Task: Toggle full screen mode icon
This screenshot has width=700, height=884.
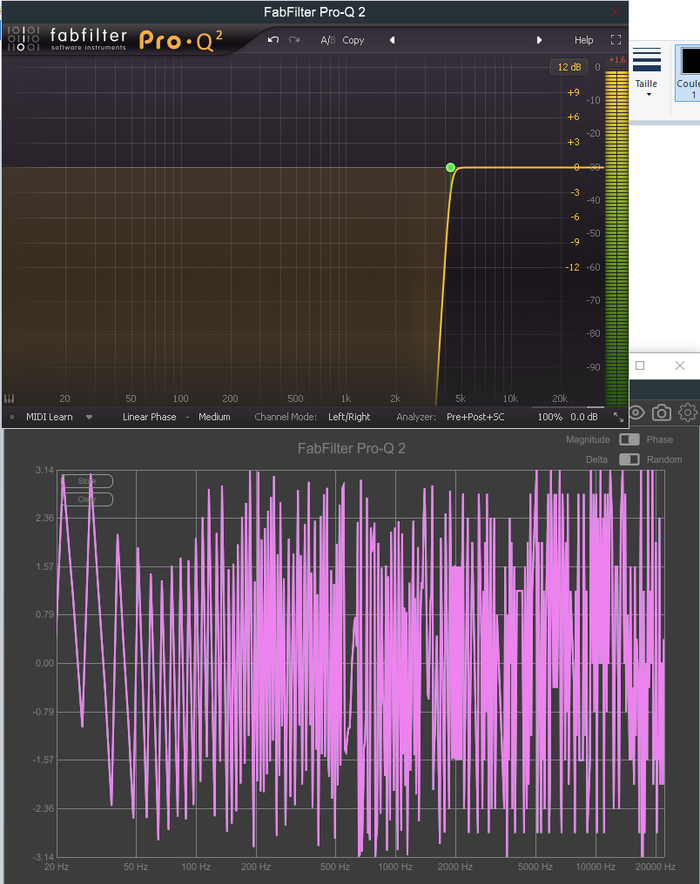Action: [x=616, y=39]
